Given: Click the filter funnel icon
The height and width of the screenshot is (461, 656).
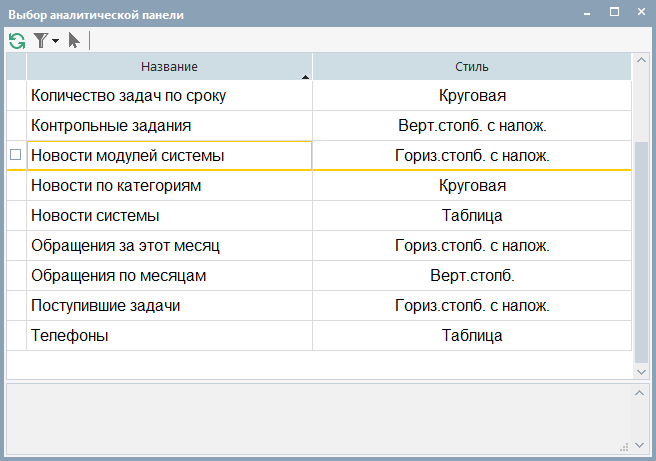Looking at the screenshot, I should (41, 41).
